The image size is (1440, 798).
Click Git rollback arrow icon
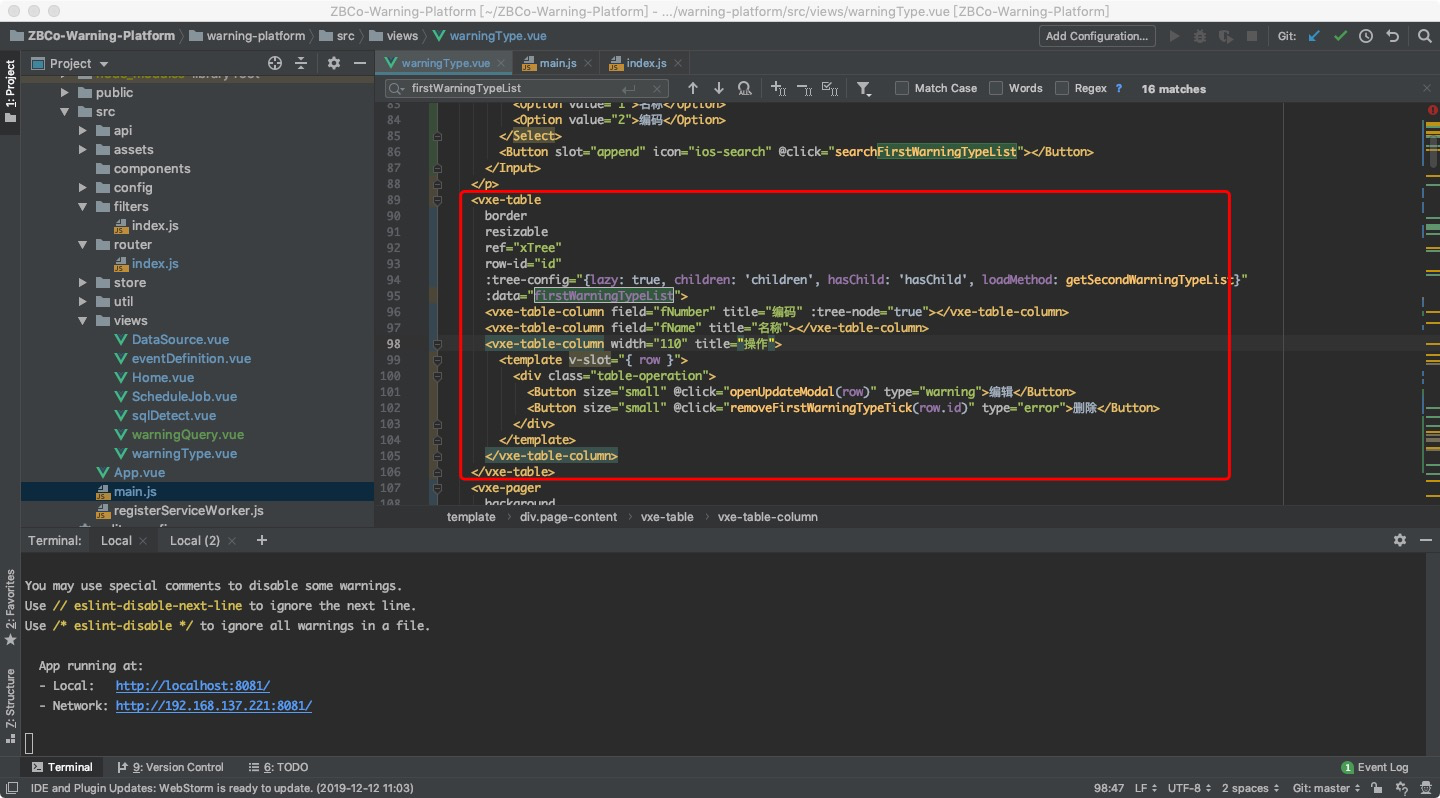[1392, 36]
